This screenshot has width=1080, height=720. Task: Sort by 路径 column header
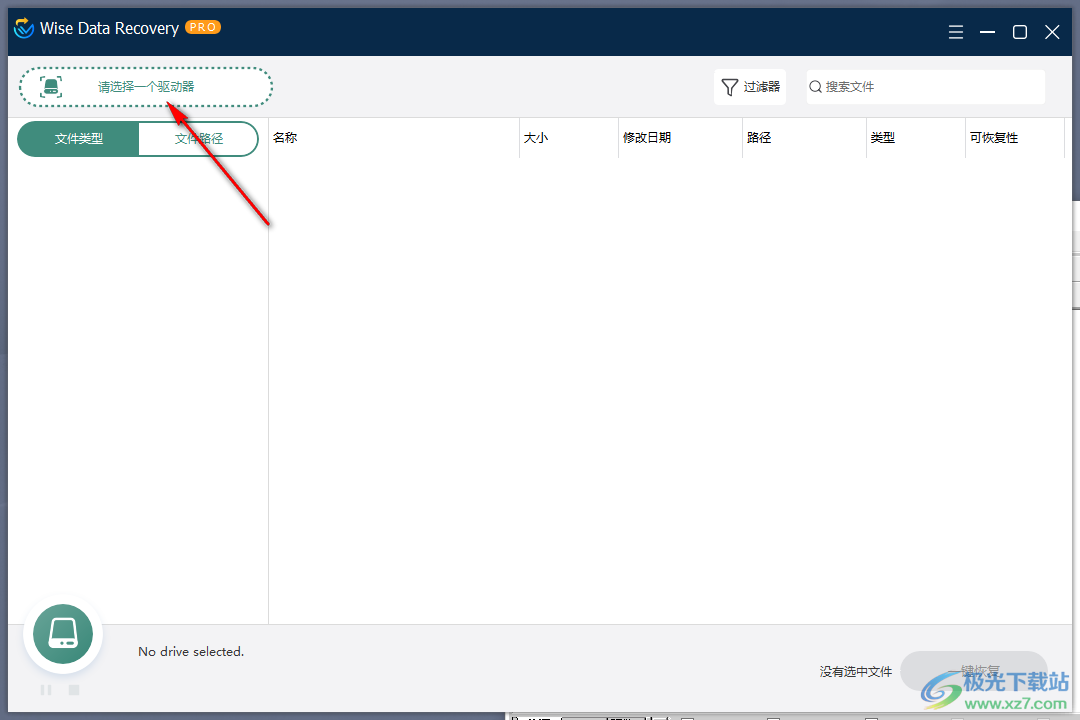pos(804,138)
